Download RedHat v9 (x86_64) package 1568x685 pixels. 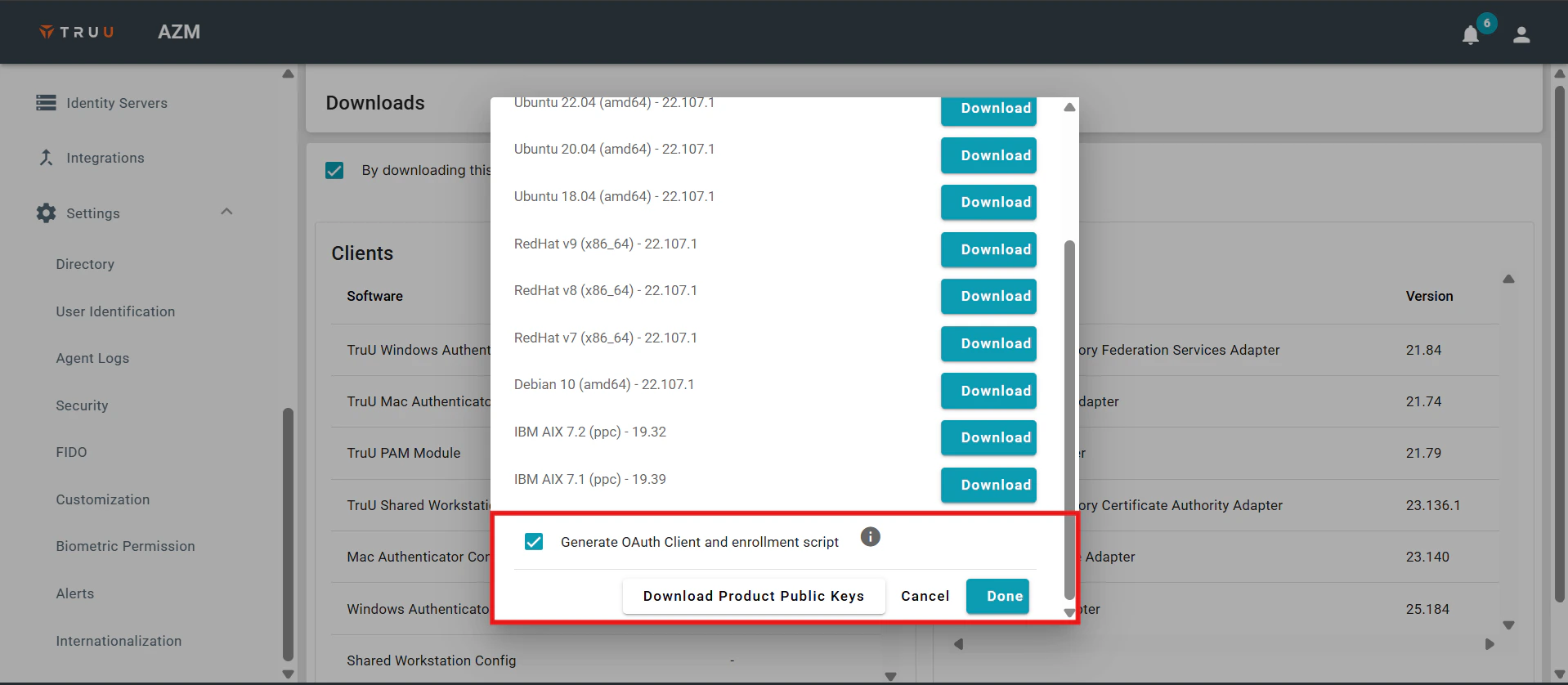pyautogui.click(x=988, y=249)
